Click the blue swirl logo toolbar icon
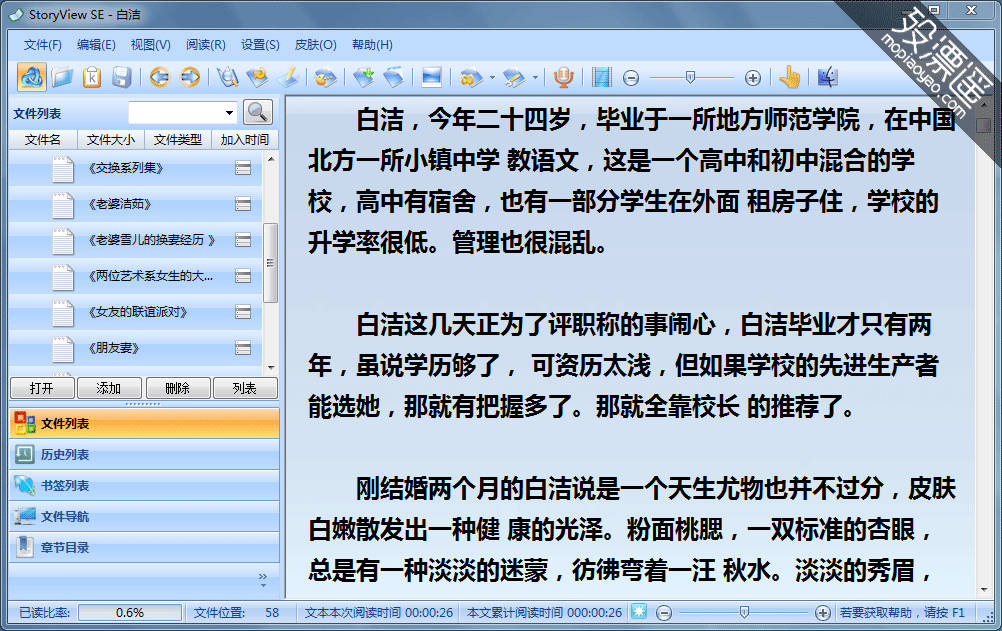1002x631 pixels. pos(31,77)
